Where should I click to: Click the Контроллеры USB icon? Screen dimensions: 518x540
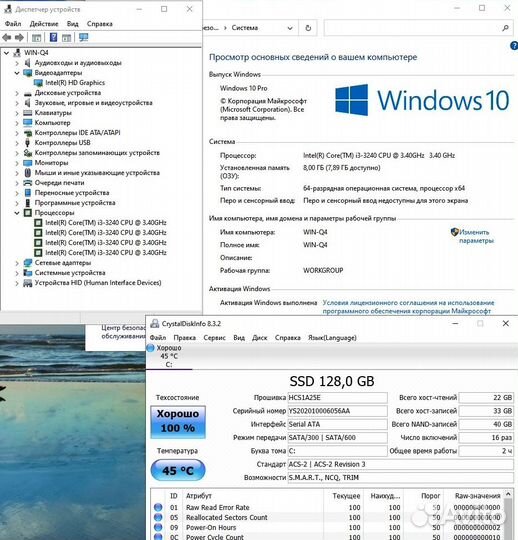28,143
